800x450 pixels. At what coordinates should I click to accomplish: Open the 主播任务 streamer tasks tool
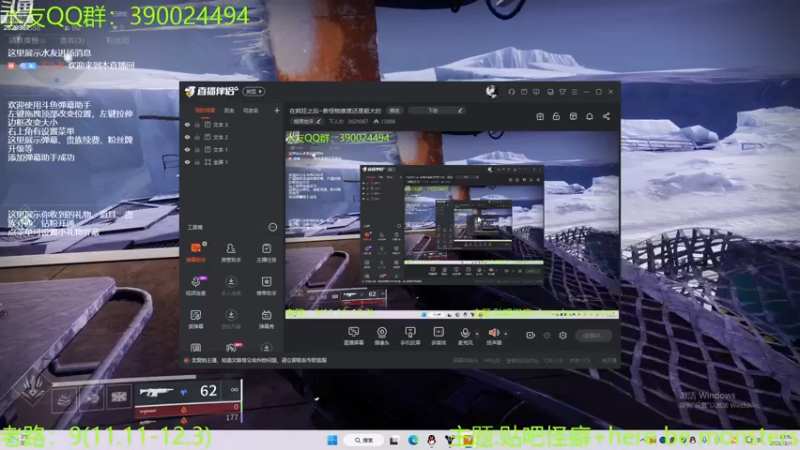pyautogui.click(x=266, y=252)
